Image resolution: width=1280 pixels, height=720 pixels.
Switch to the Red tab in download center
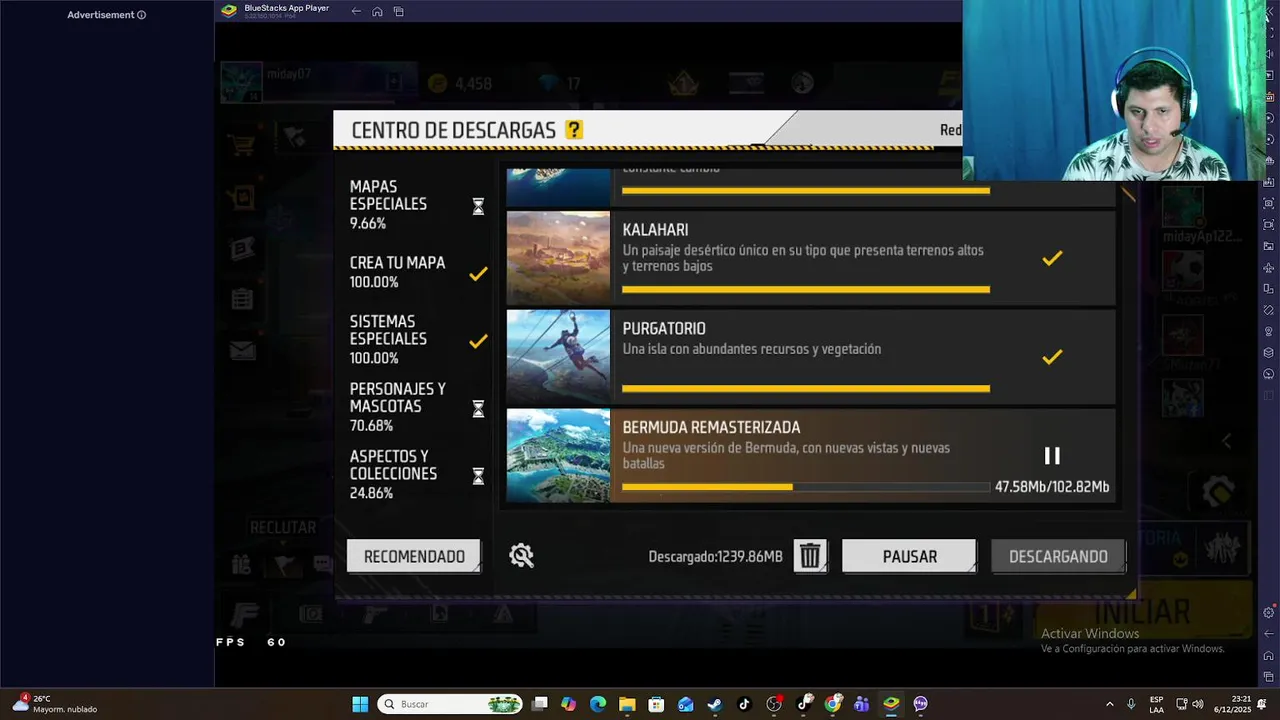pyautogui.click(x=950, y=130)
